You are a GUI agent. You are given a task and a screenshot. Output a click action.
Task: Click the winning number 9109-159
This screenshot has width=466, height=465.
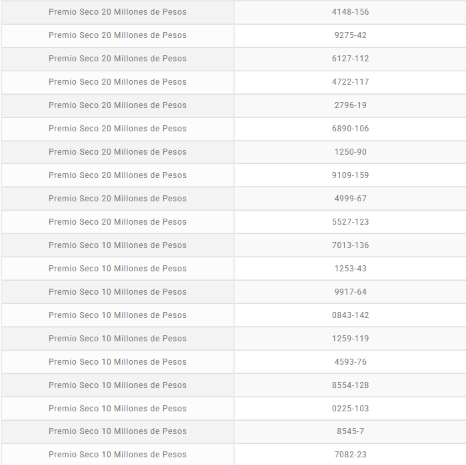point(350,175)
